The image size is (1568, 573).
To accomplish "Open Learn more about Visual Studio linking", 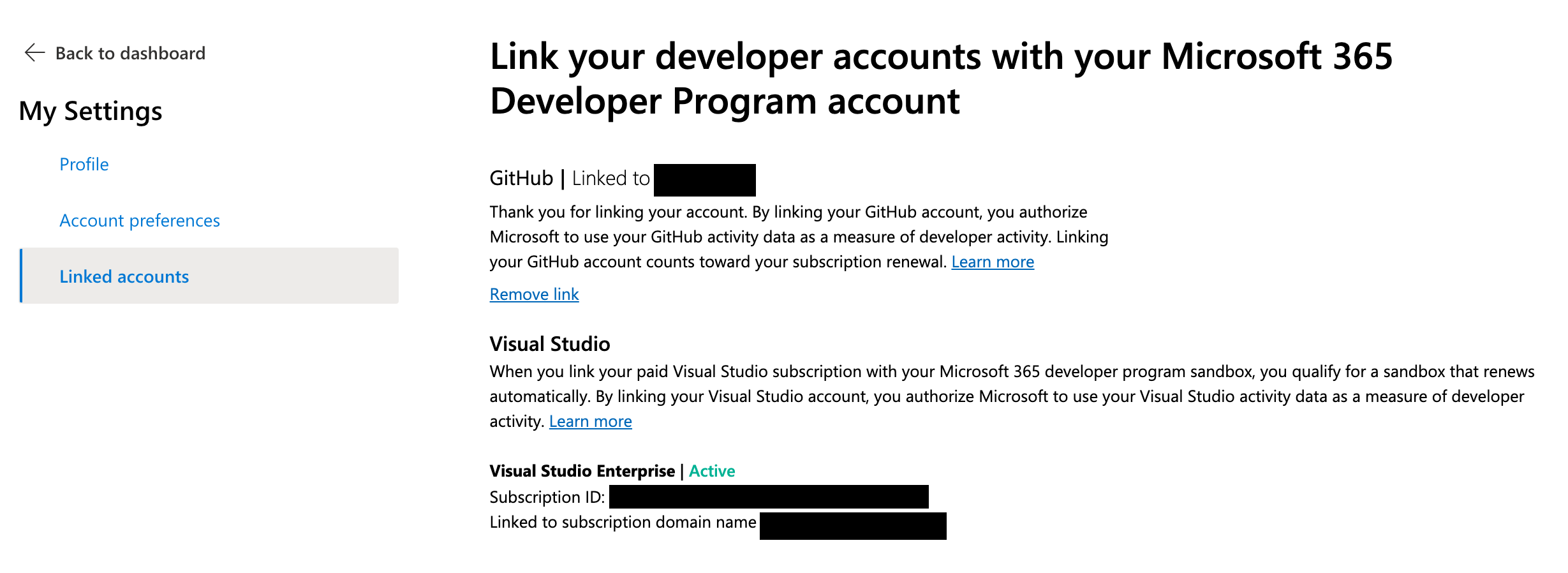I will tap(591, 420).
